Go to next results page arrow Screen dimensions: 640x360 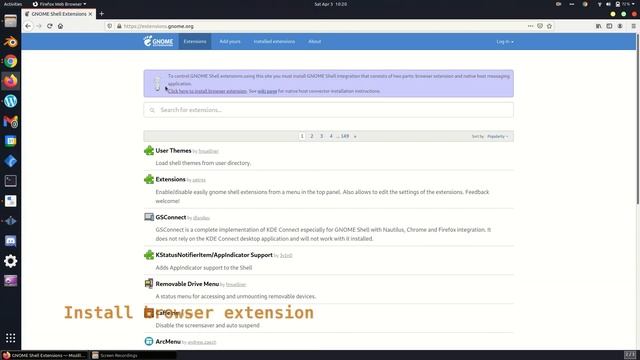355,136
